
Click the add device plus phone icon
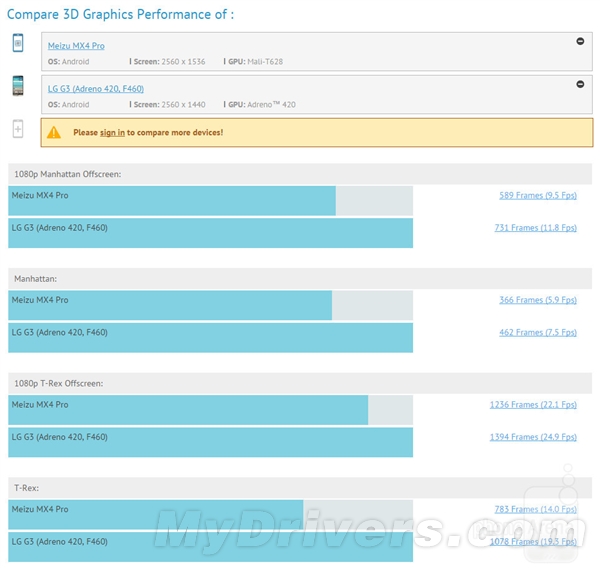[x=18, y=129]
